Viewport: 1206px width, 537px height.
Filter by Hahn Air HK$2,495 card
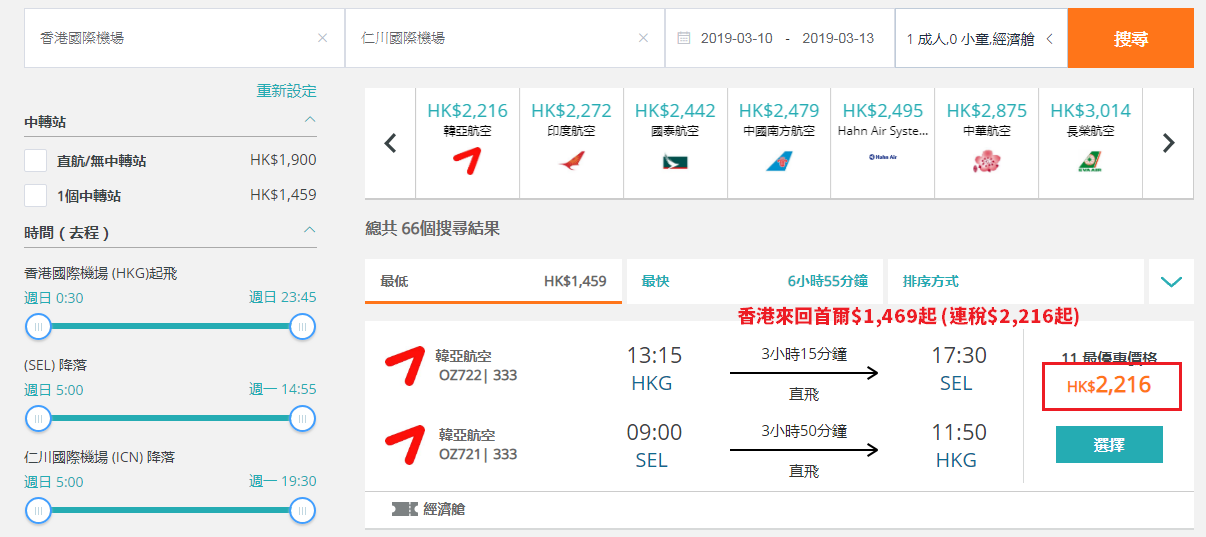[883, 143]
